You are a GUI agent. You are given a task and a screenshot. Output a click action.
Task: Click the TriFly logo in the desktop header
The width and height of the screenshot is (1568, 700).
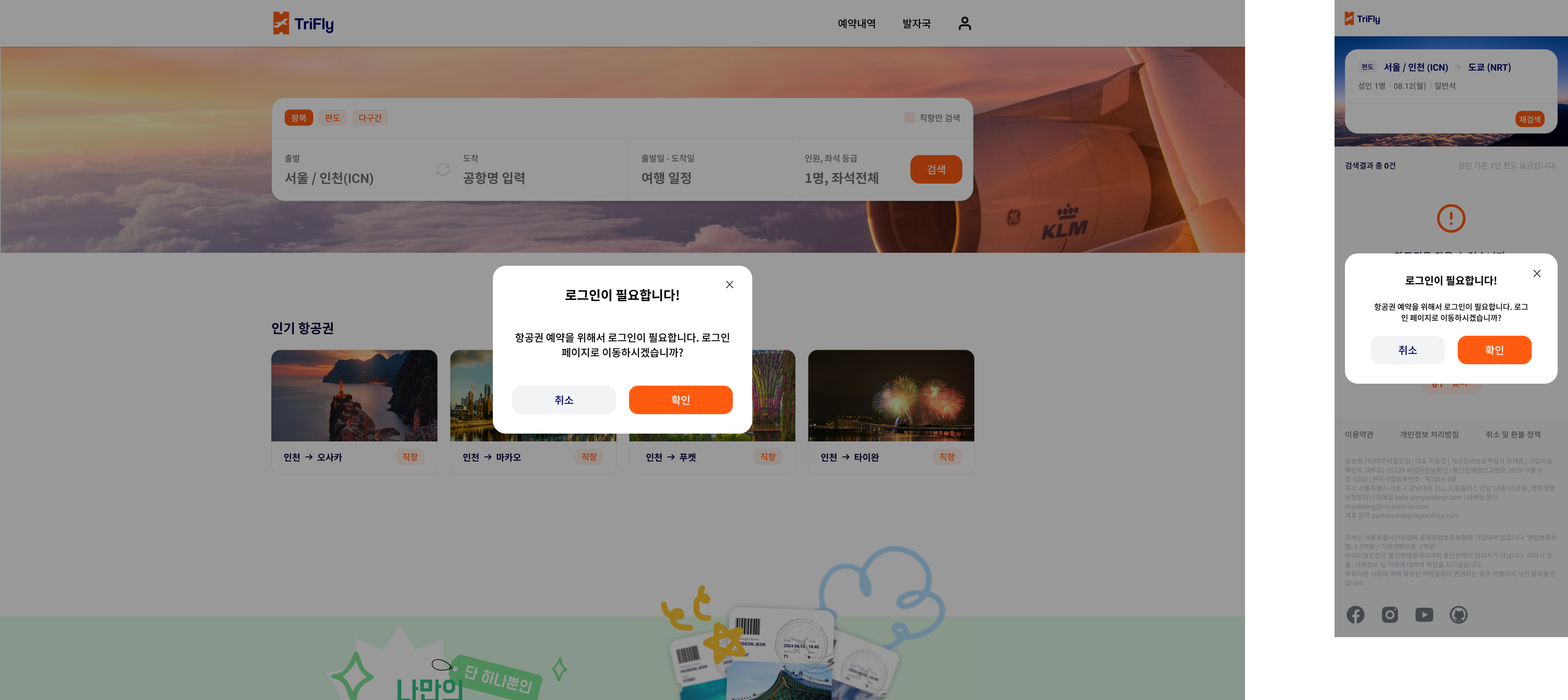coord(303,23)
